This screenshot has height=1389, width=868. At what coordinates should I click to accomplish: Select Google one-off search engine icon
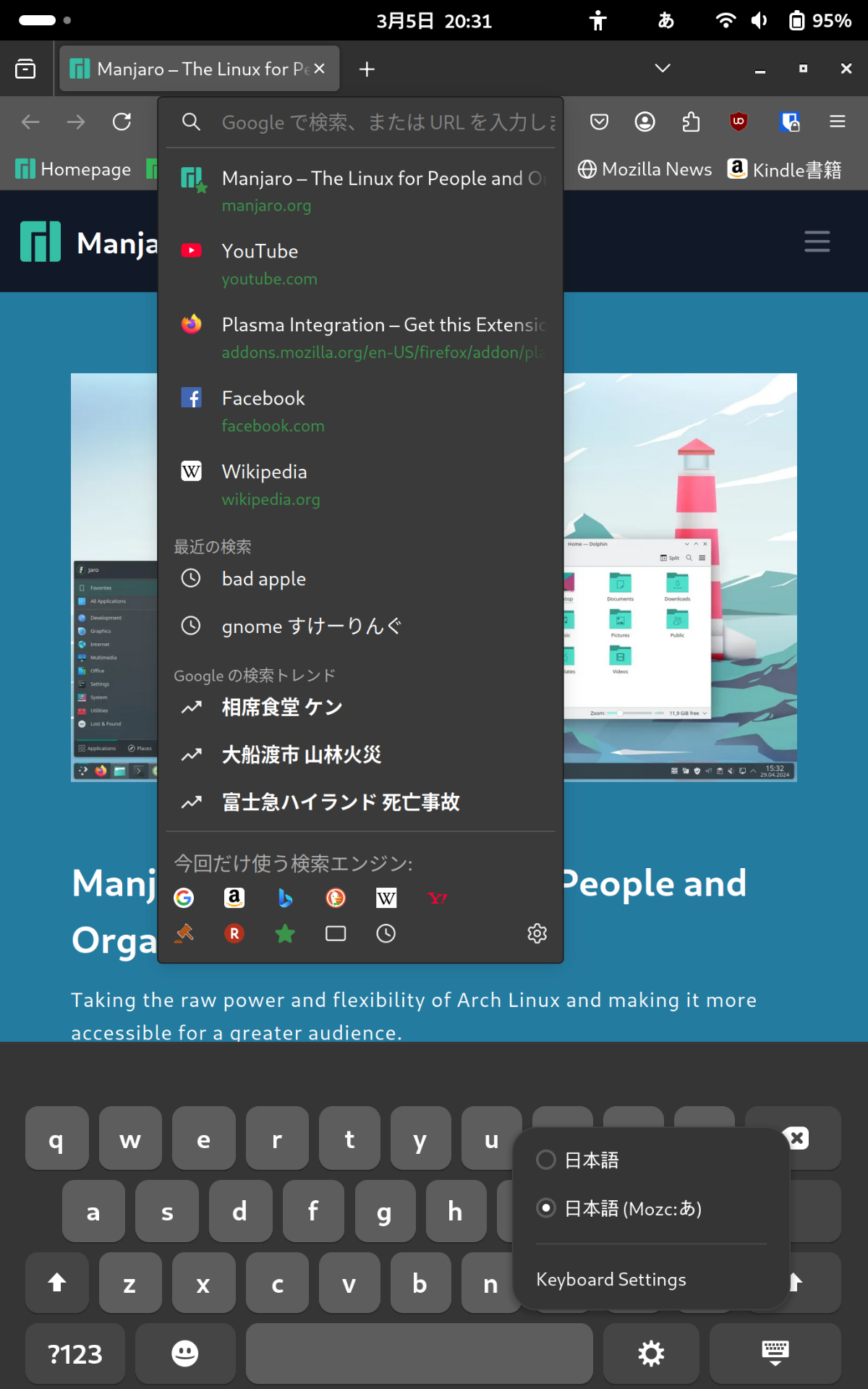[184, 898]
